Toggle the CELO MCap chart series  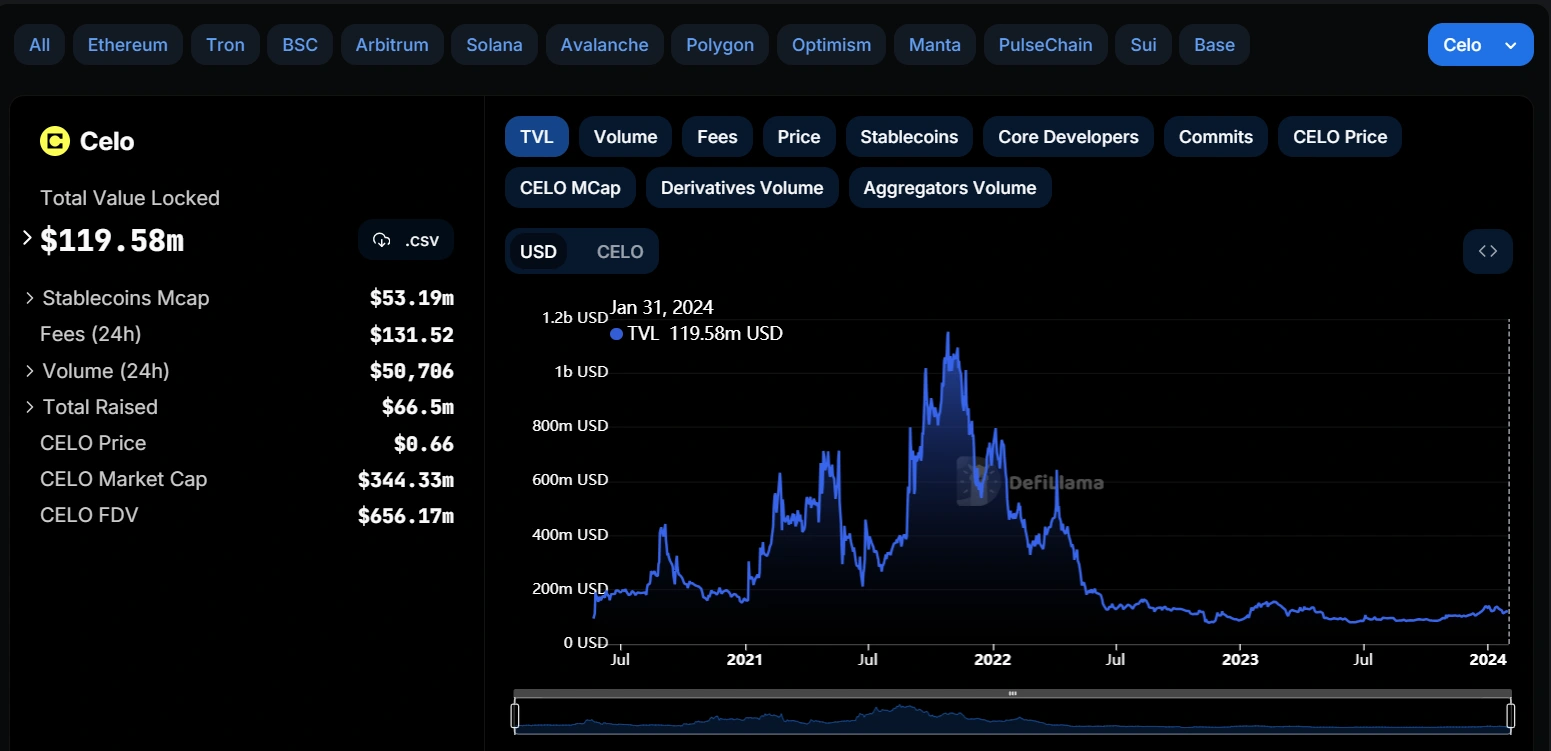[x=570, y=188]
